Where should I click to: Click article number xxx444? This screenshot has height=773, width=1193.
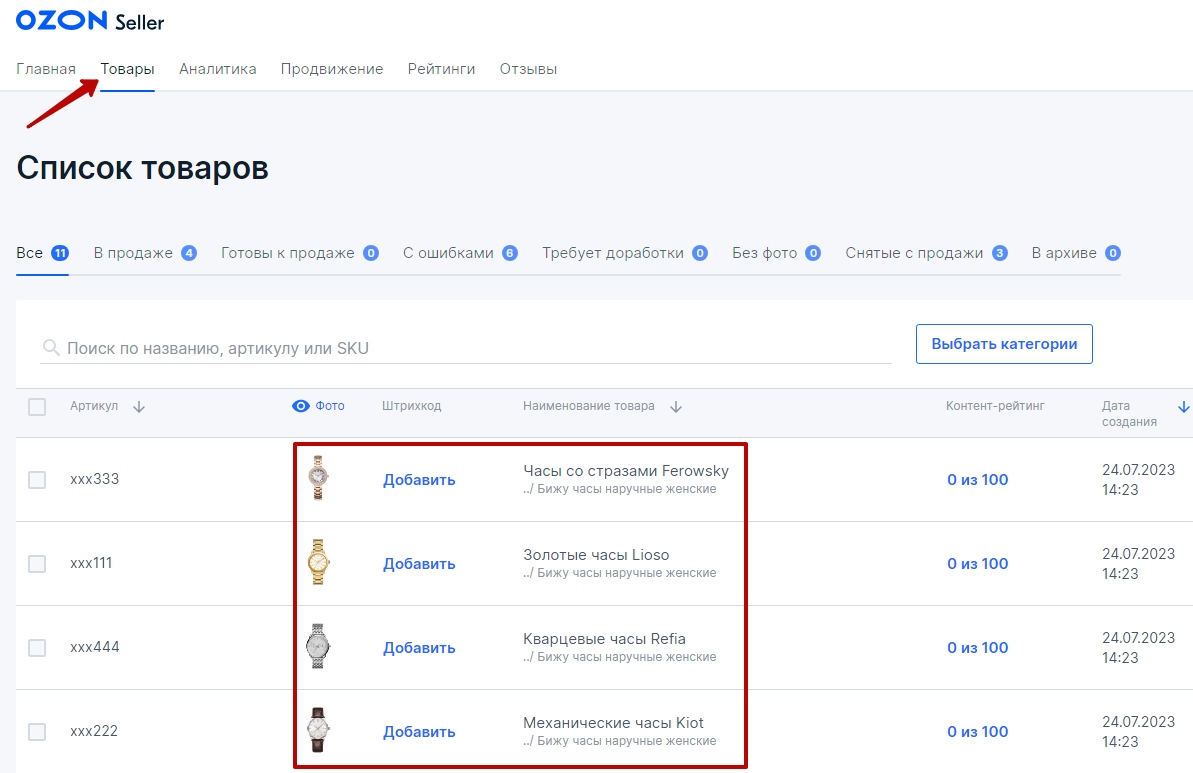(x=94, y=647)
